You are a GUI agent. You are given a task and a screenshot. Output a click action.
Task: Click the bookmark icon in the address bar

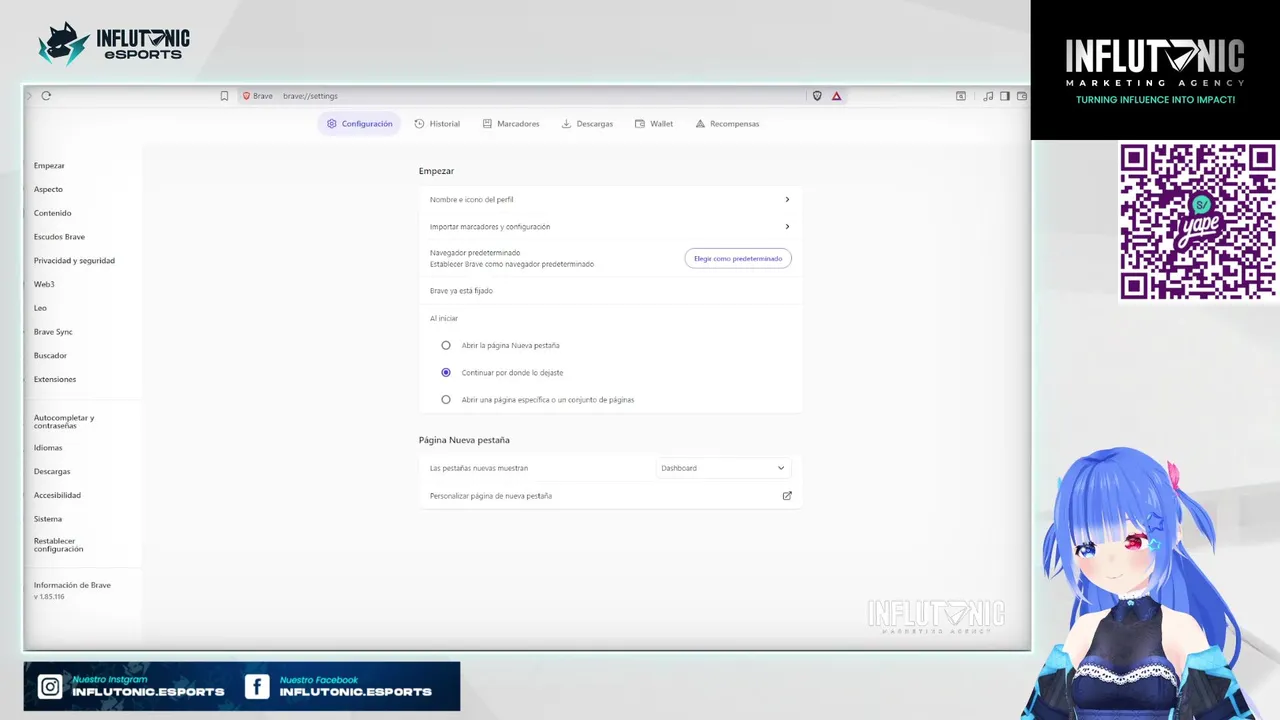pos(224,96)
